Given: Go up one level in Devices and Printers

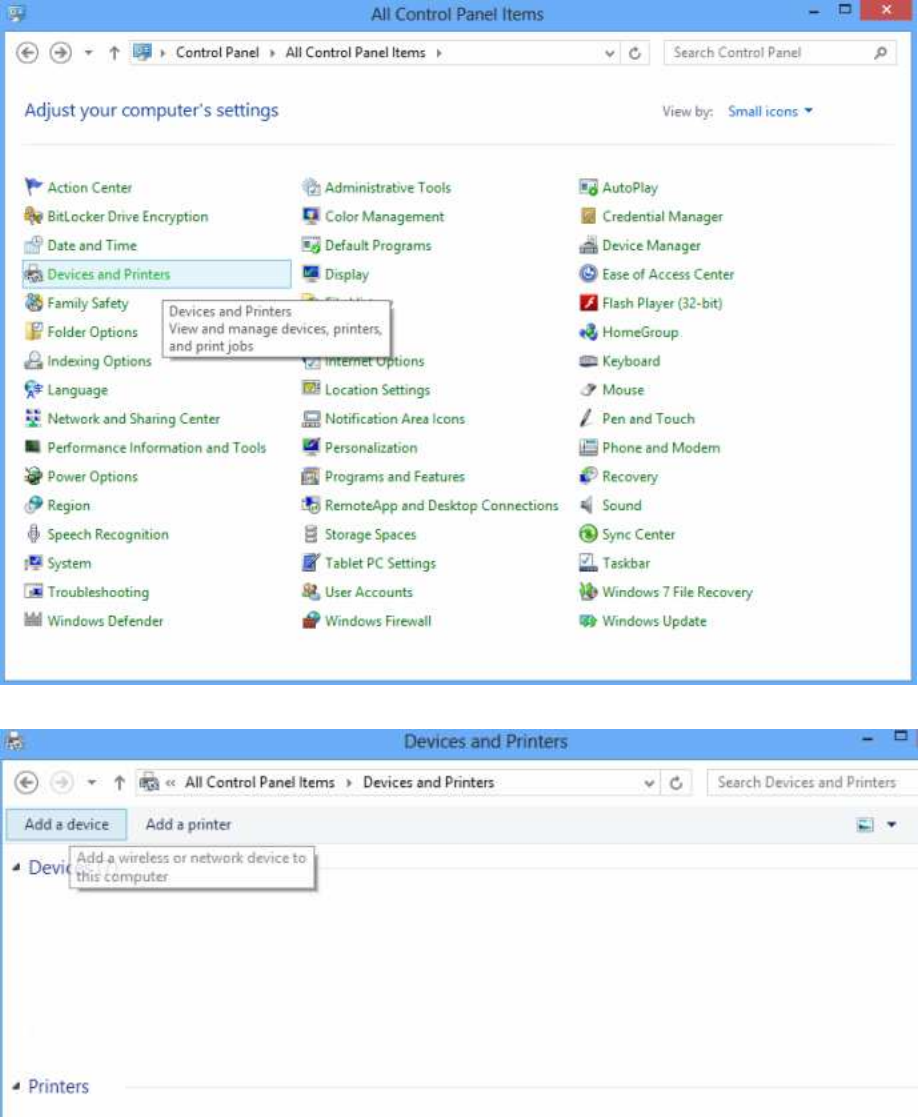Looking at the screenshot, I should 119,782.
